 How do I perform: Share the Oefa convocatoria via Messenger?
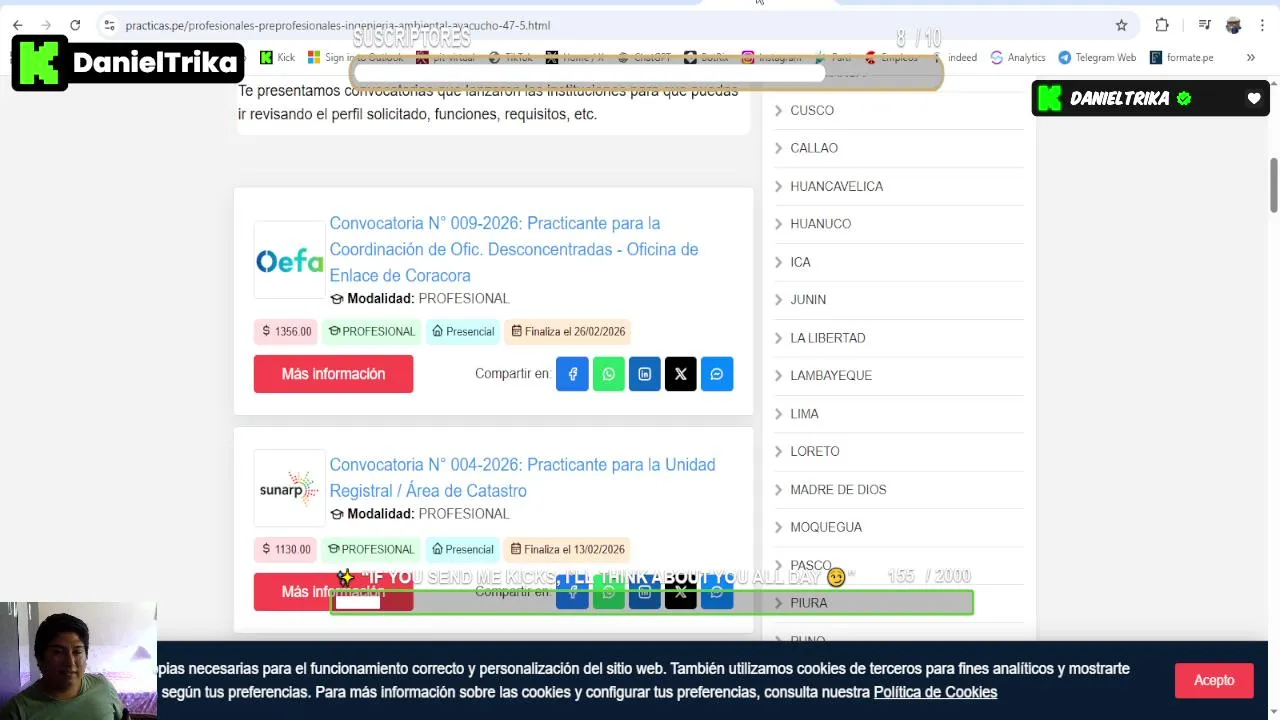click(716, 374)
